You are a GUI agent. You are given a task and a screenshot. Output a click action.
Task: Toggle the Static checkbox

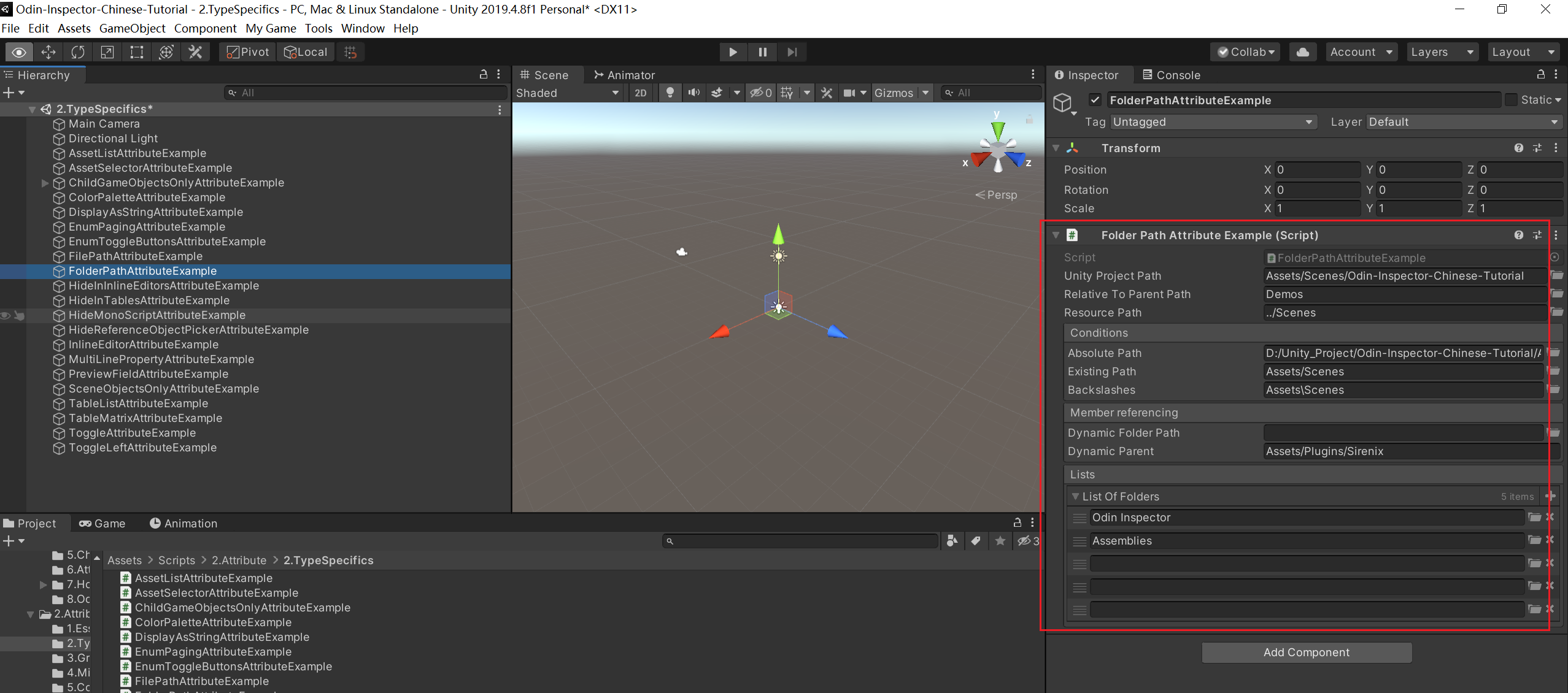(1512, 100)
